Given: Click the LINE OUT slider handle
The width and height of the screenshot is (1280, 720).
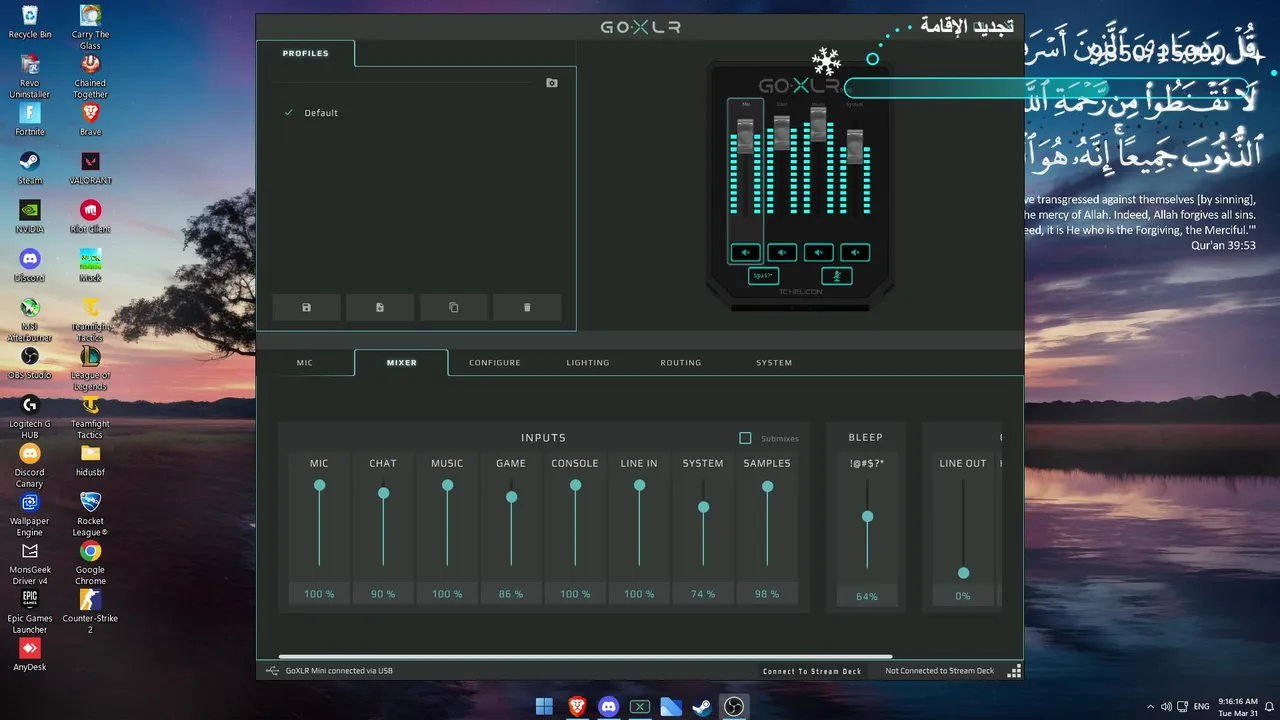Looking at the screenshot, I should coord(963,573).
